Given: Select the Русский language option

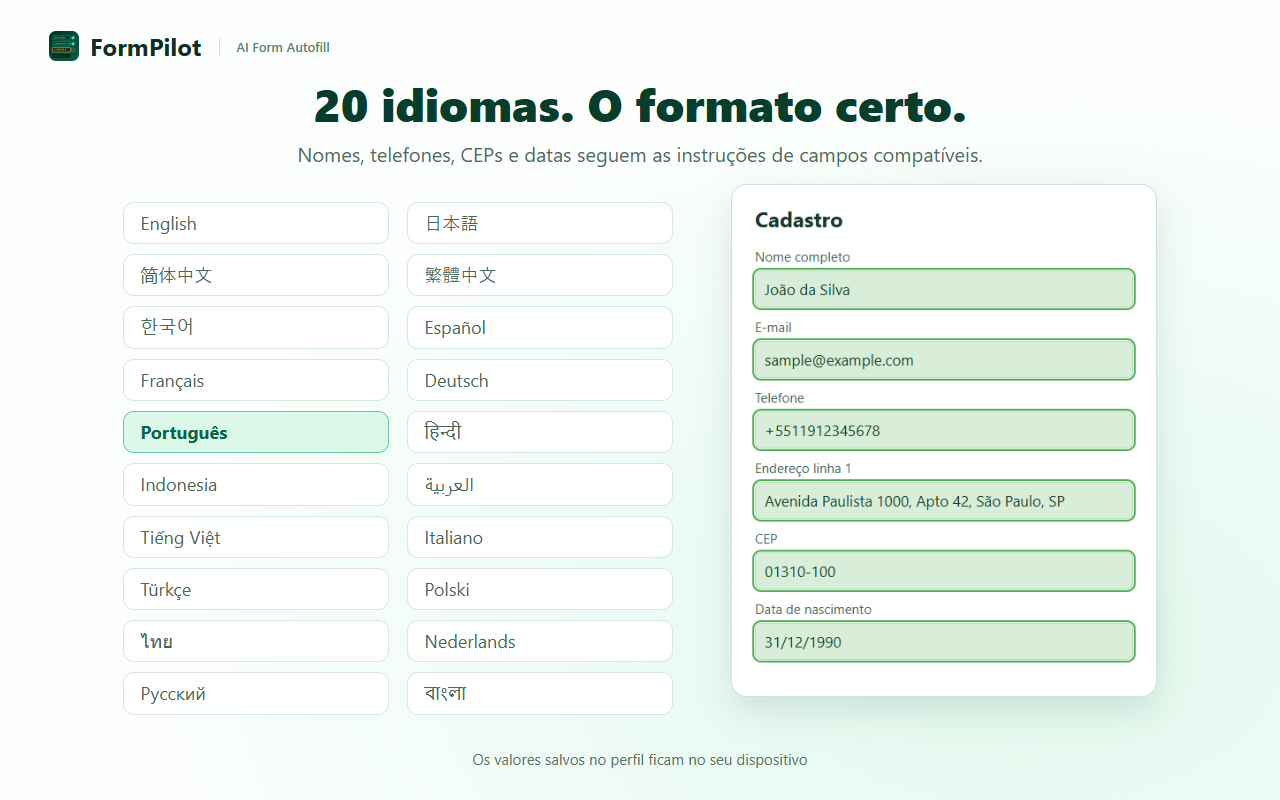Looking at the screenshot, I should (x=256, y=693).
